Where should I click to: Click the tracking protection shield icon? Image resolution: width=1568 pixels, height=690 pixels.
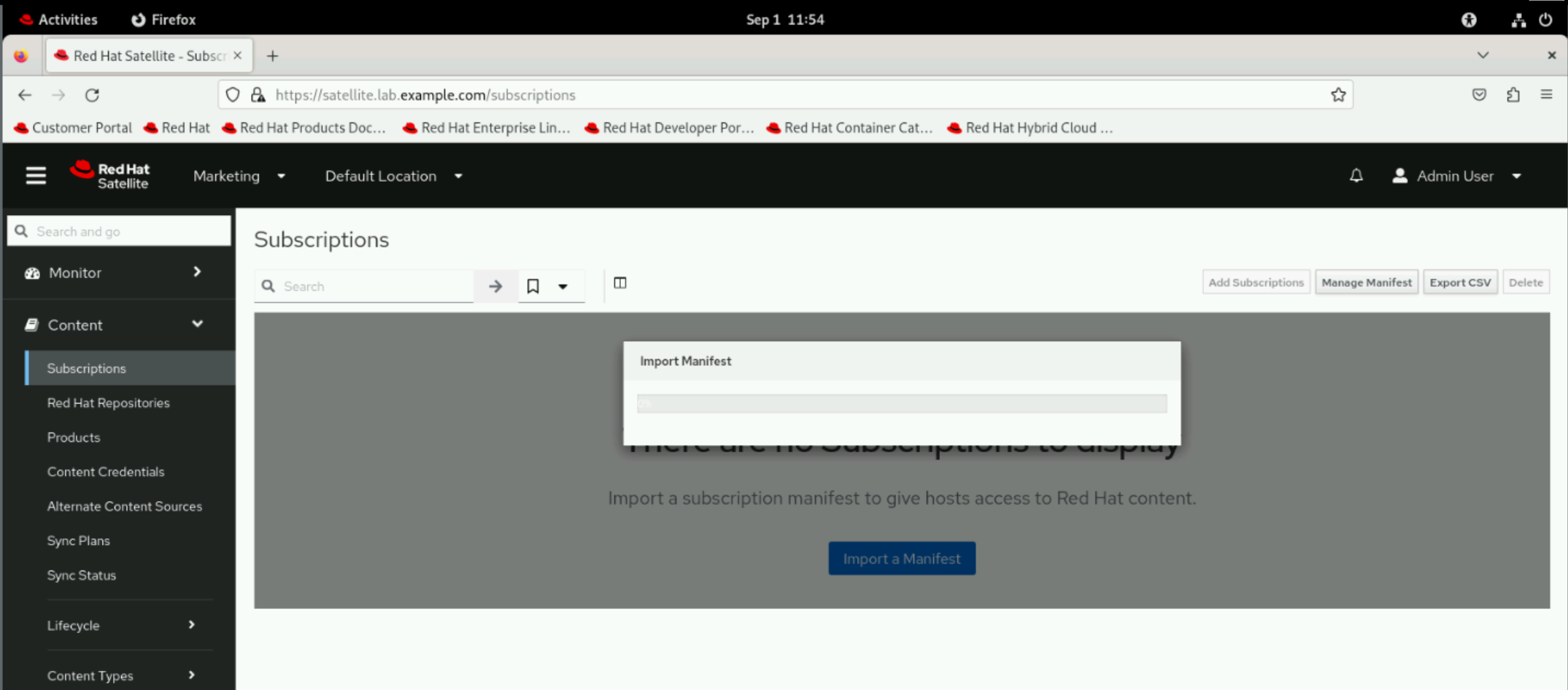[x=233, y=95]
